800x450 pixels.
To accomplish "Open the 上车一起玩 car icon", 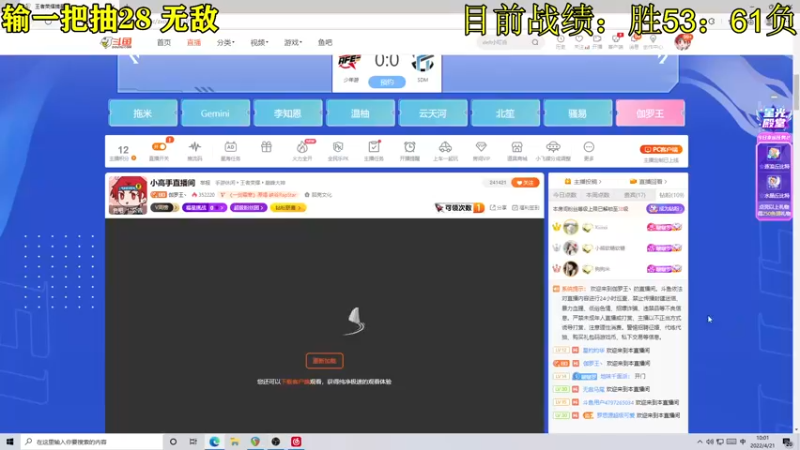I will click(x=445, y=147).
